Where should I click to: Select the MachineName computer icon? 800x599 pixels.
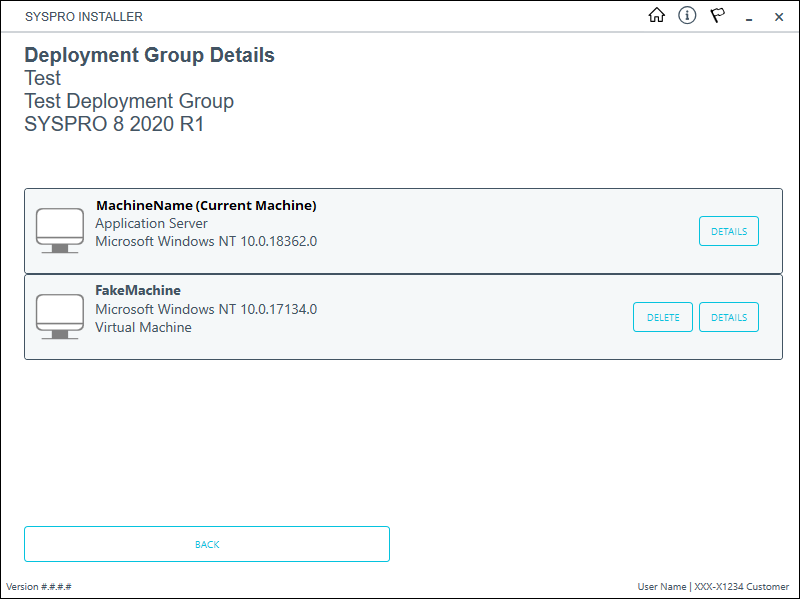60,231
